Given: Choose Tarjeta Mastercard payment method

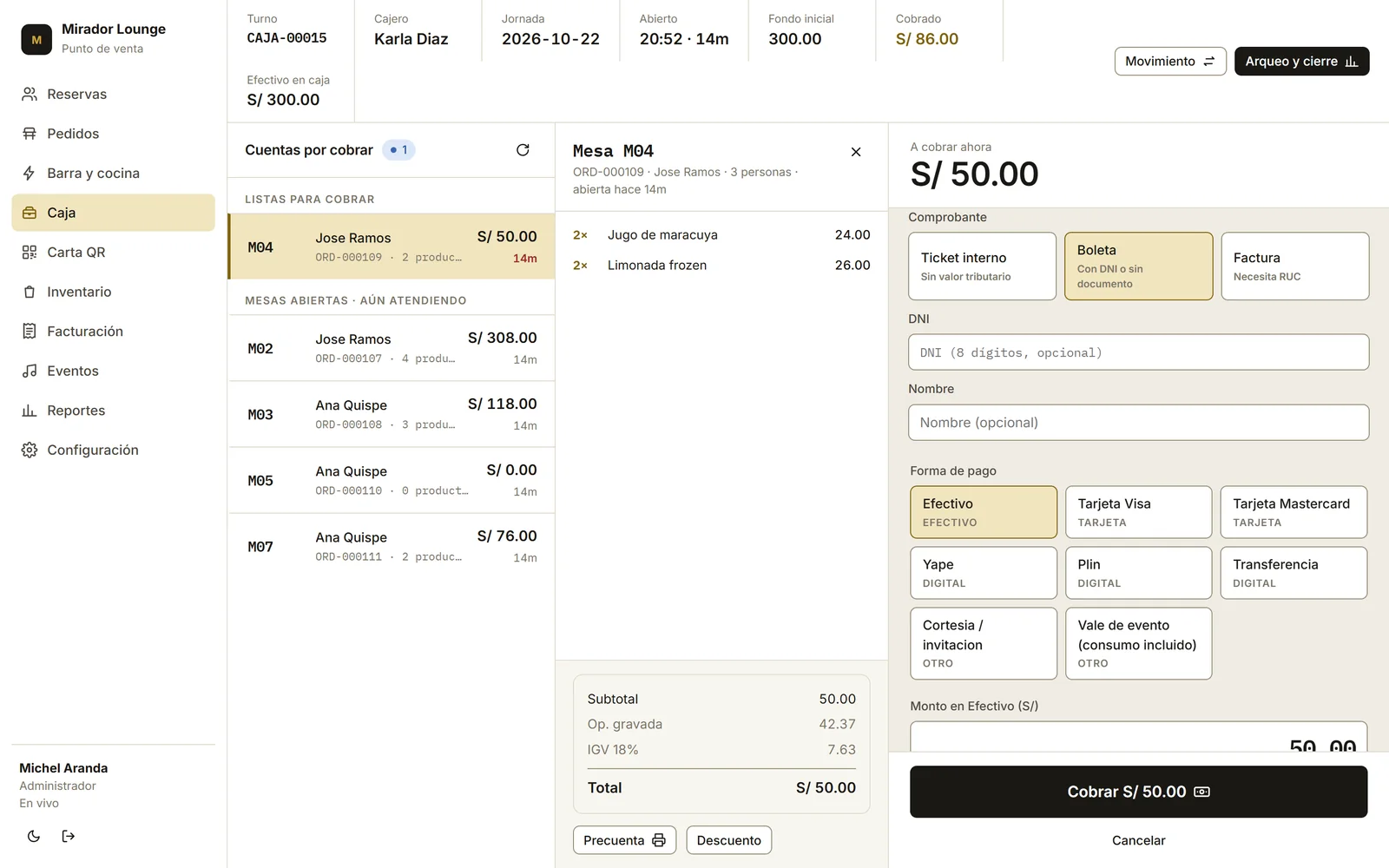Looking at the screenshot, I should coord(1294,512).
